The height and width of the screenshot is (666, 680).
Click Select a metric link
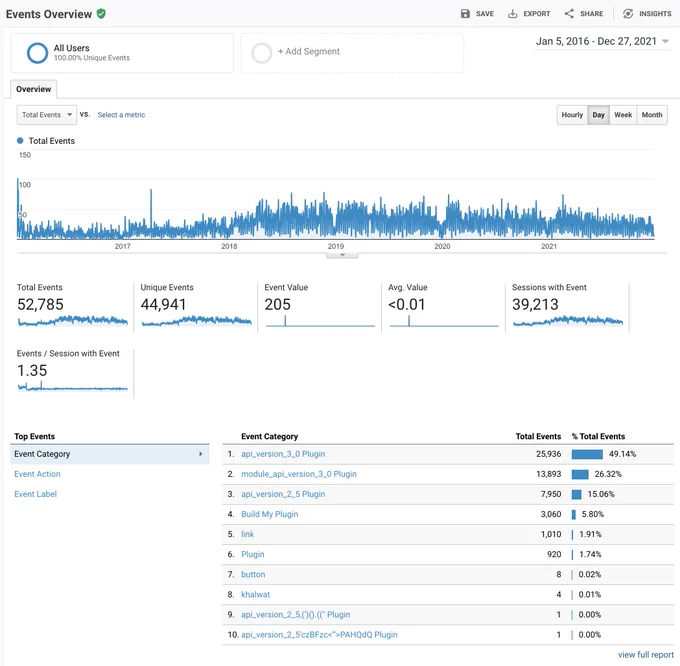point(121,115)
